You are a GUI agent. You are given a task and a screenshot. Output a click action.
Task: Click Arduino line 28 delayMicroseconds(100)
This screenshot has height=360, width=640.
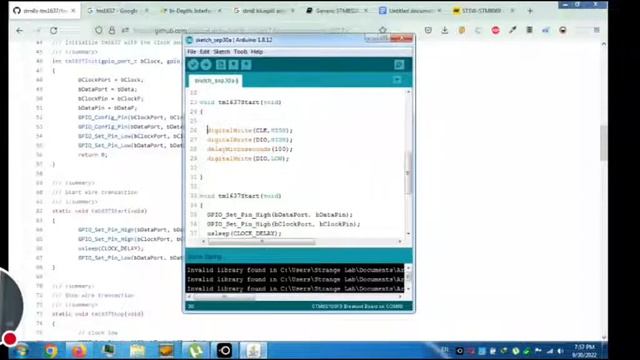[x=249, y=149]
